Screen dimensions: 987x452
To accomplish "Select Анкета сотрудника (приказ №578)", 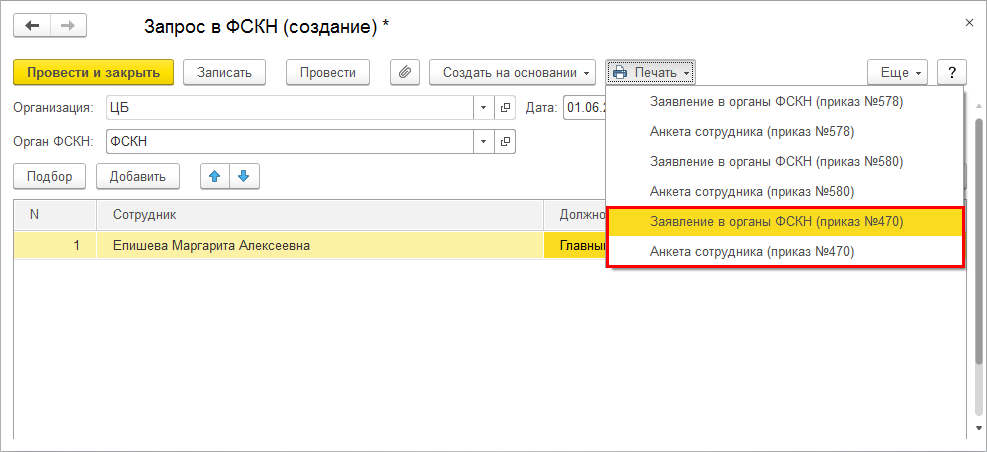I will (751, 131).
